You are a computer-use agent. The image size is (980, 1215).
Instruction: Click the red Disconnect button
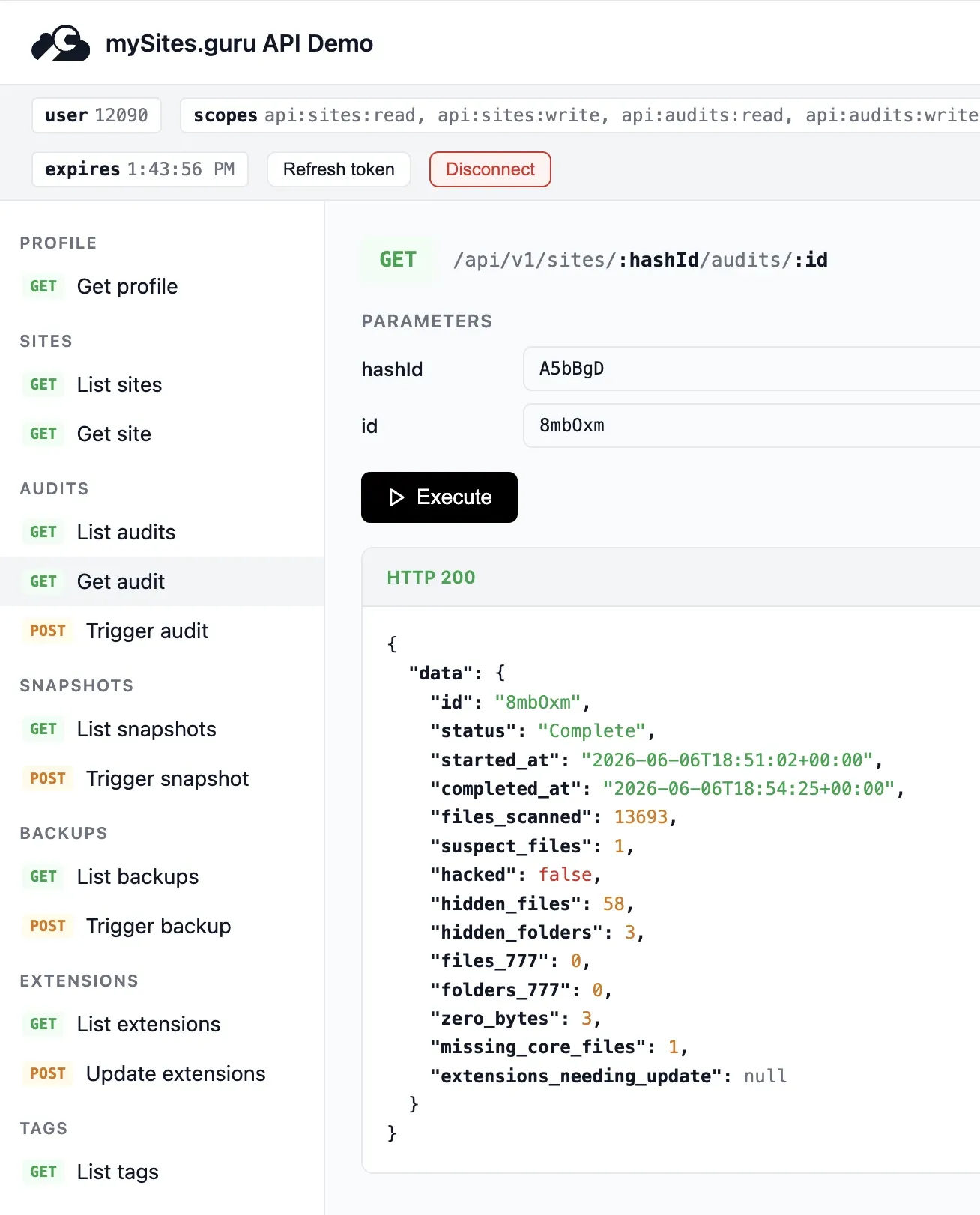[x=490, y=169]
